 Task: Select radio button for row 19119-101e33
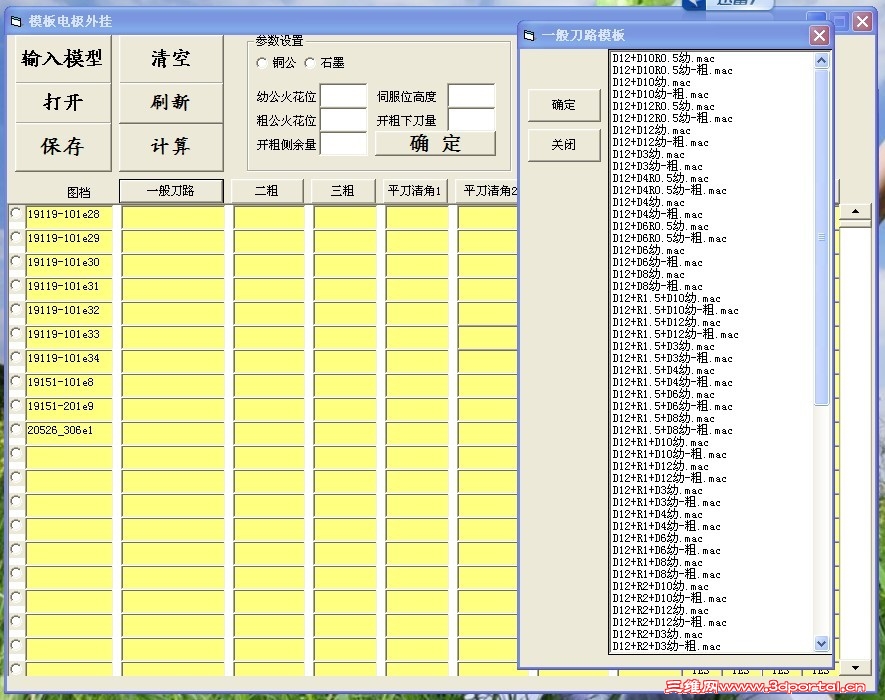[x=16, y=333]
